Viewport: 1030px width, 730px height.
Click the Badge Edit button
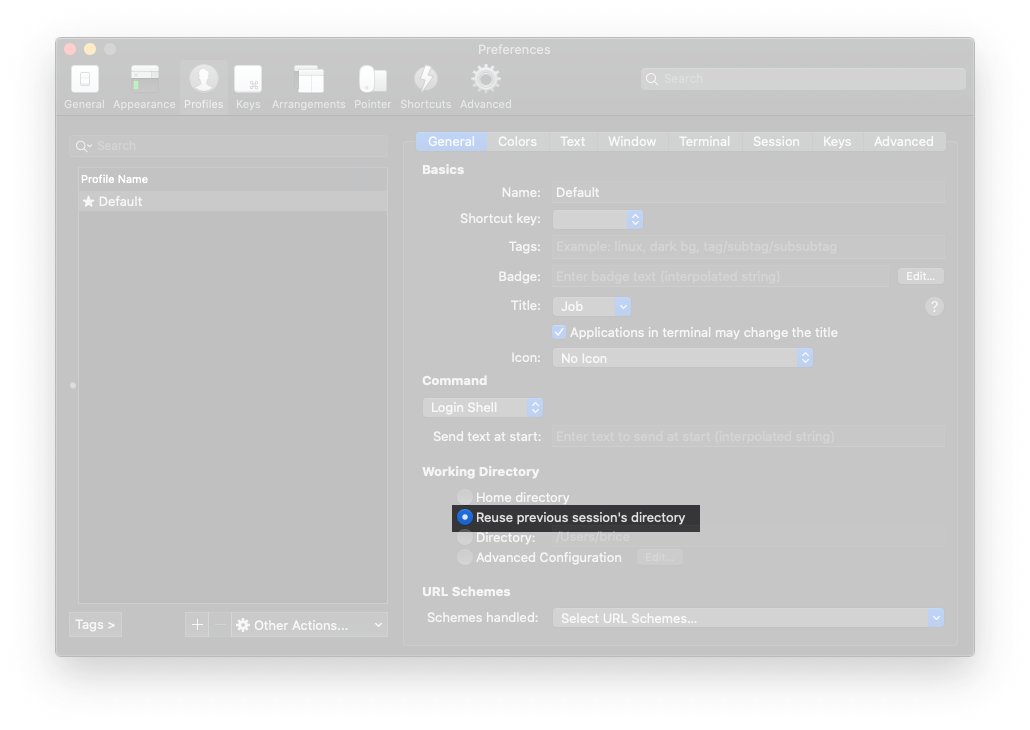pyautogui.click(x=920, y=277)
